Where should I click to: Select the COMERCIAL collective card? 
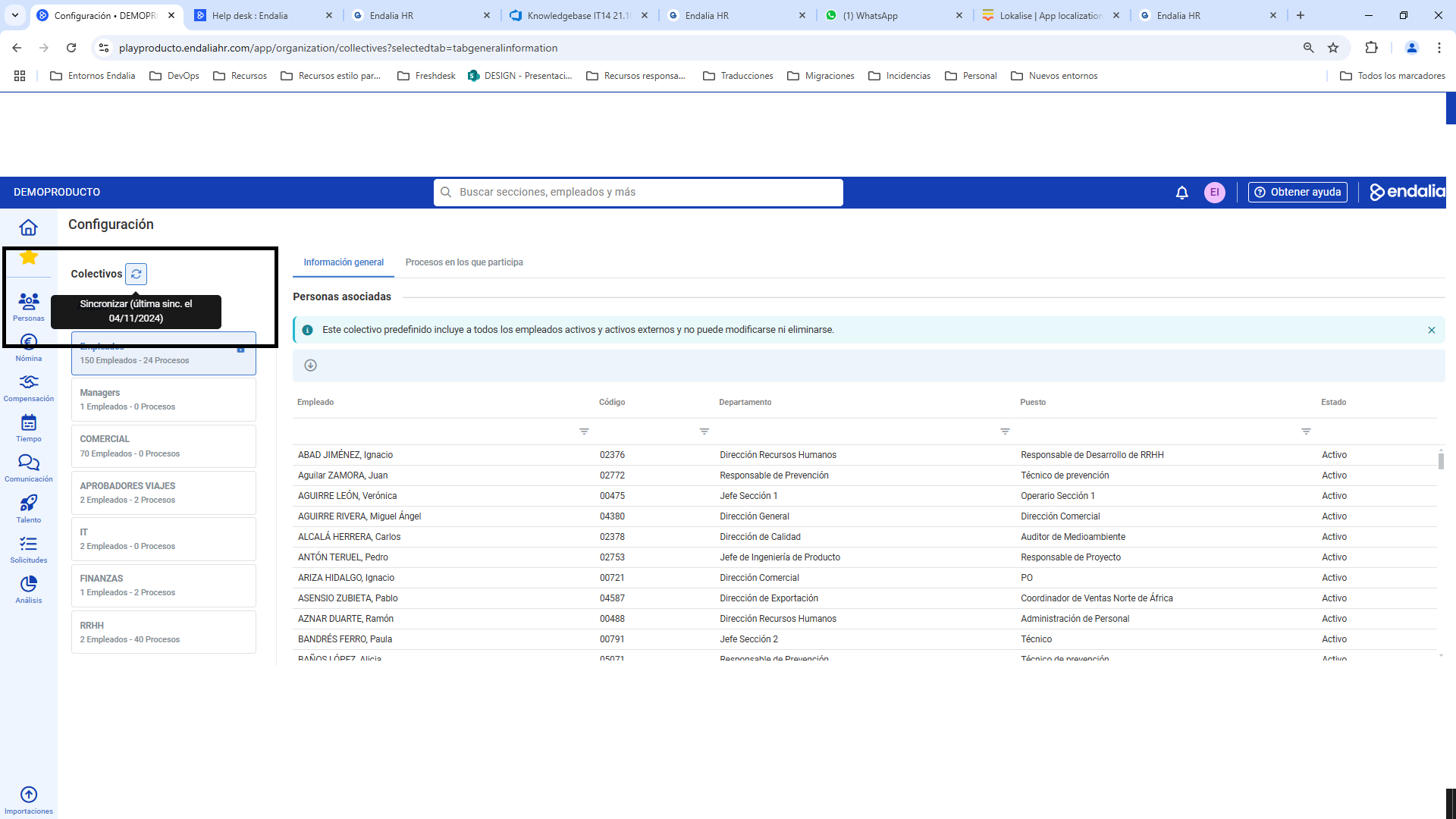click(163, 446)
